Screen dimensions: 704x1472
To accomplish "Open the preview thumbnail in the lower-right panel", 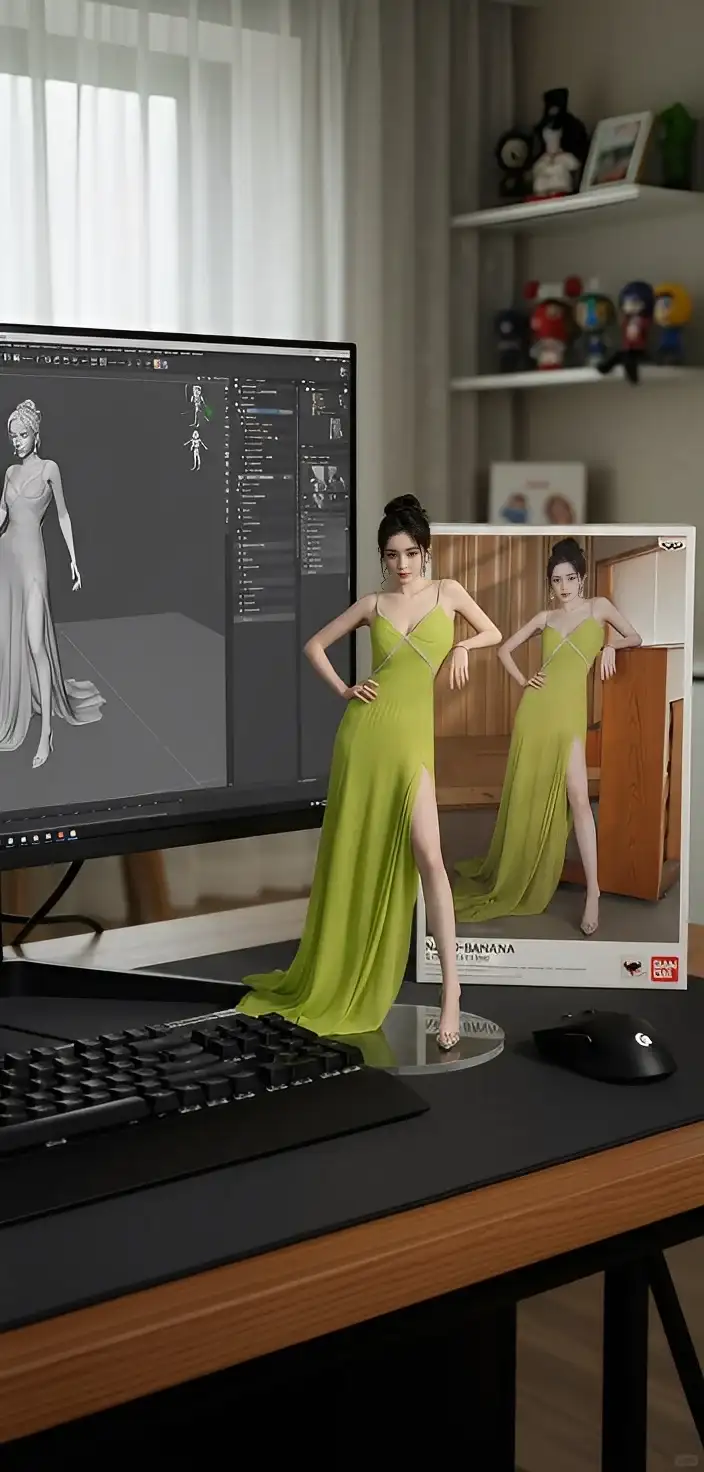I will coord(324,477).
